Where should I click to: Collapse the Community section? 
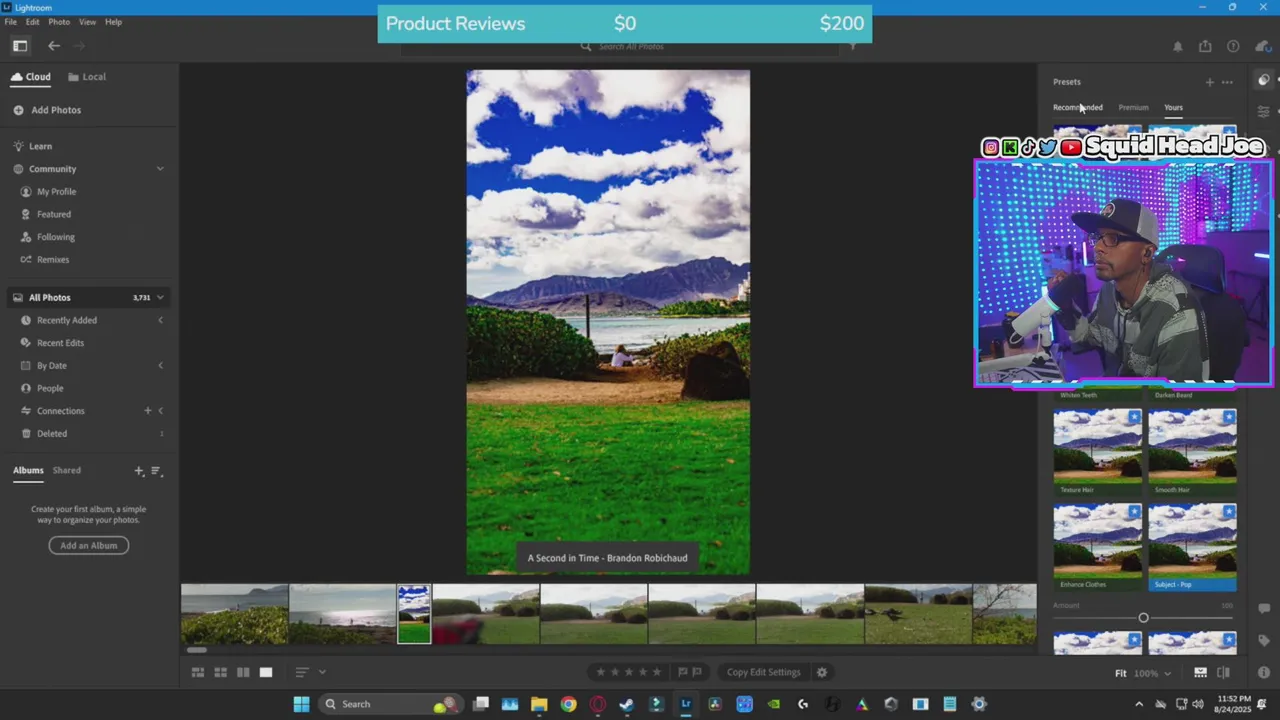pyautogui.click(x=160, y=169)
